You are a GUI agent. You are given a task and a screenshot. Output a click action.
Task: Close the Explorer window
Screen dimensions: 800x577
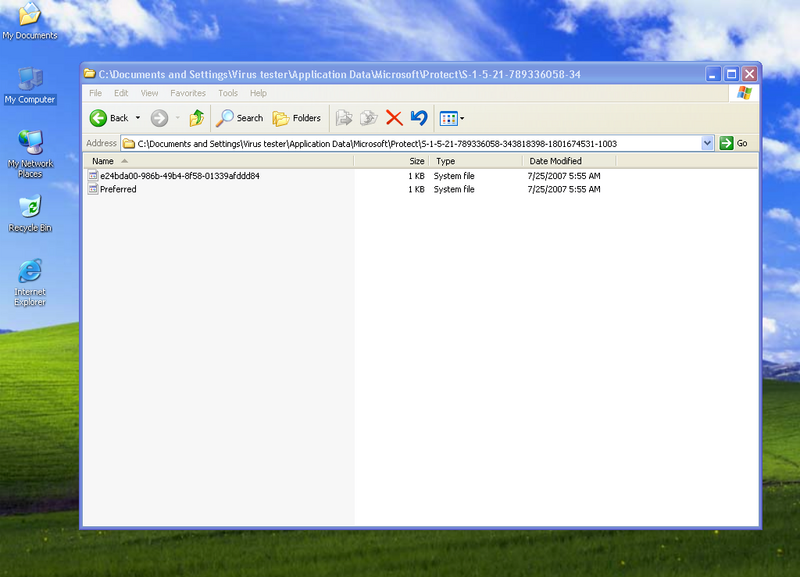pyautogui.click(x=749, y=74)
